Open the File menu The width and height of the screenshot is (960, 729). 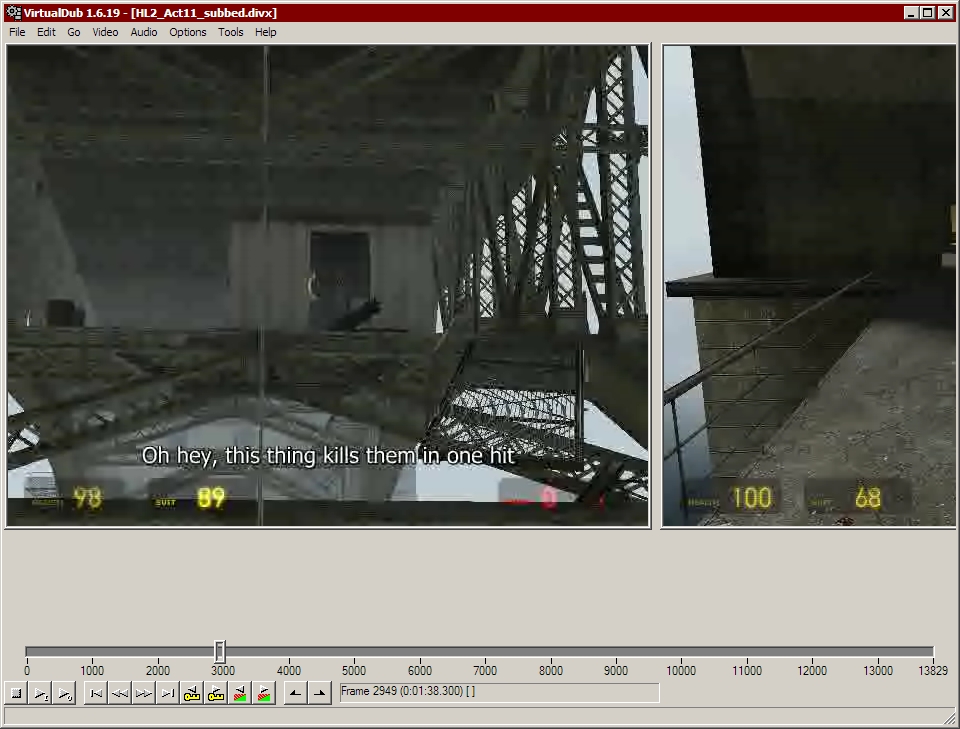click(17, 32)
